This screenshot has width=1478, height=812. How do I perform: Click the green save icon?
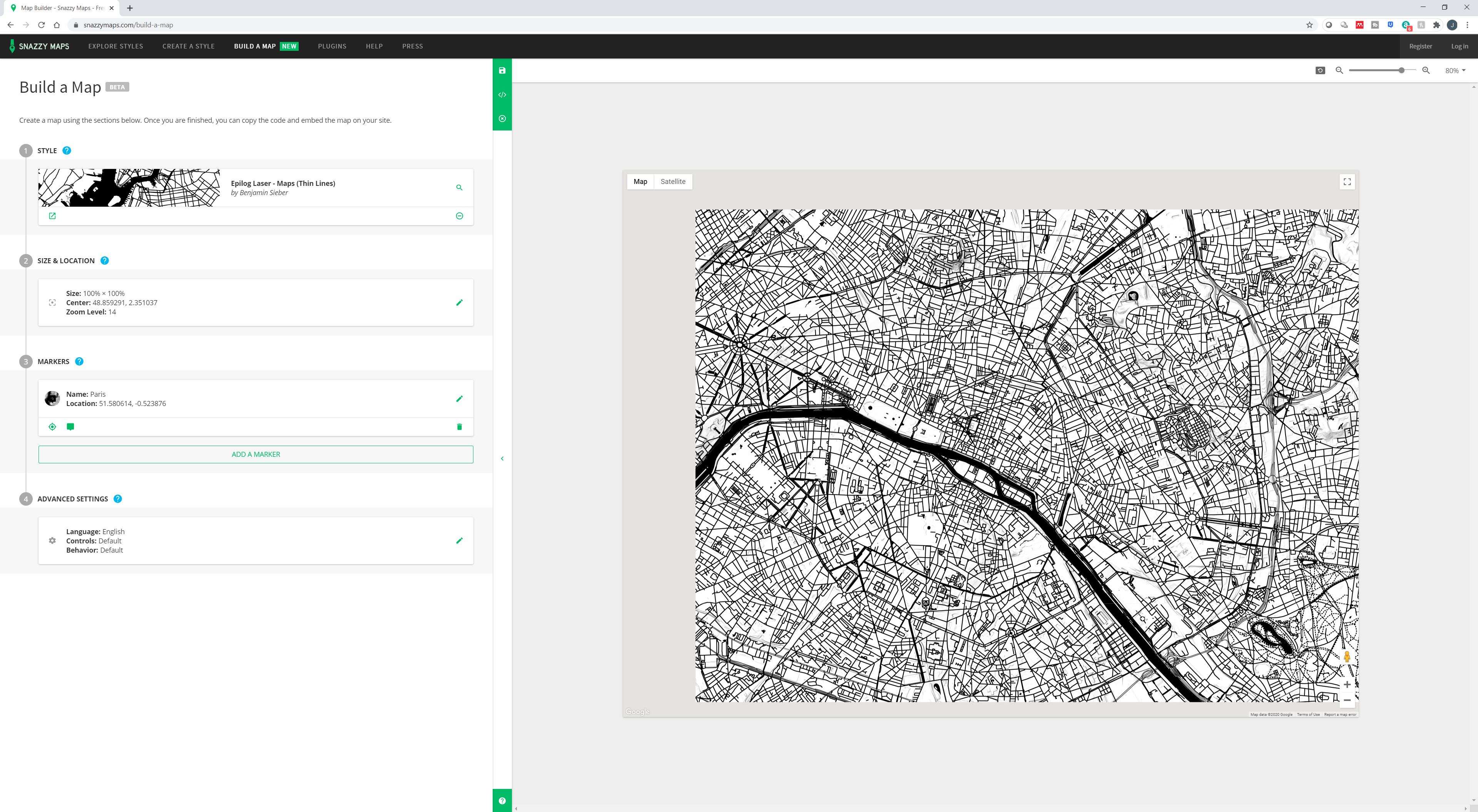pyautogui.click(x=502, y=70)
